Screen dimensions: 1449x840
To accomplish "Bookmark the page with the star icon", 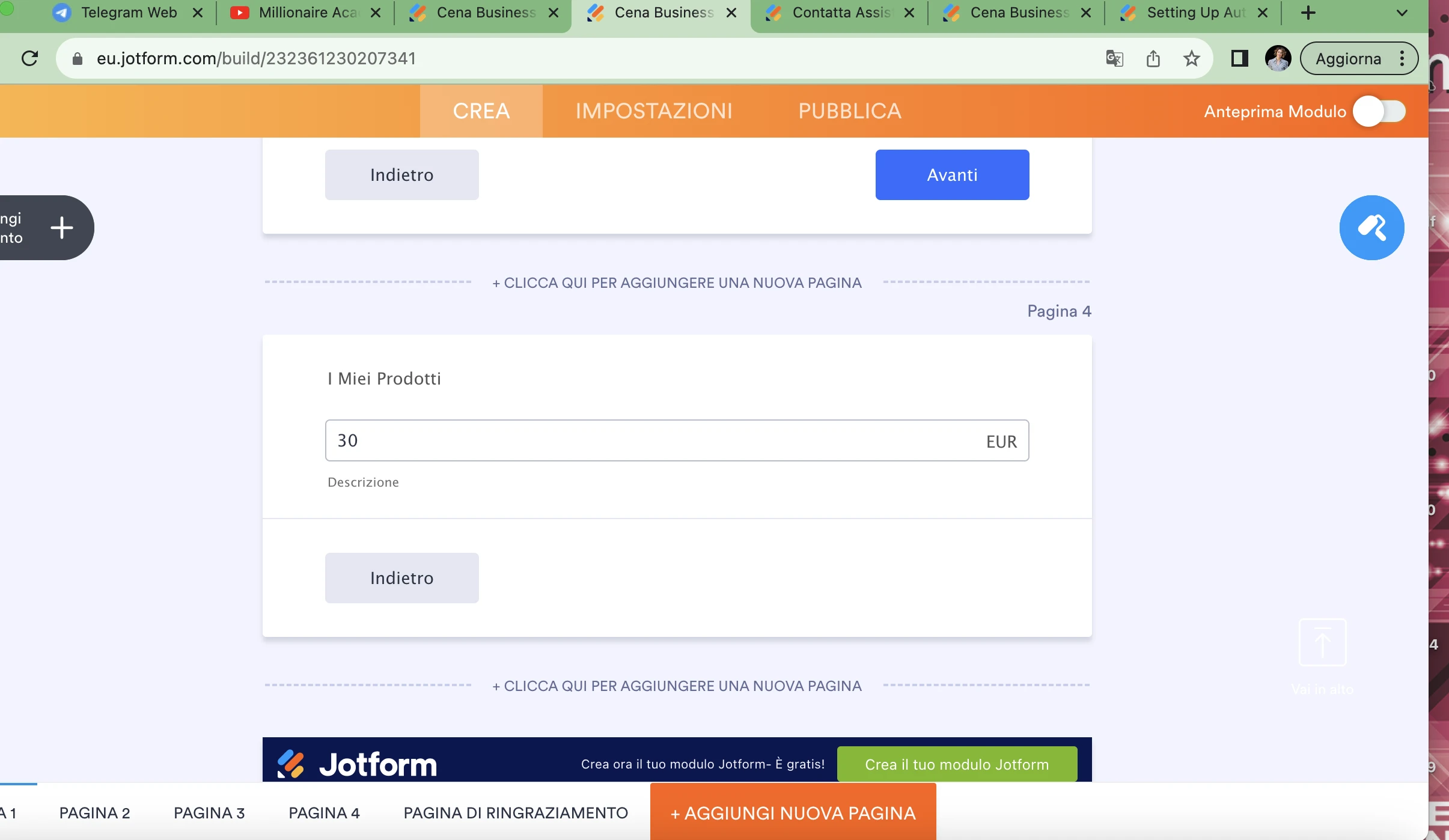I will pos(1191,58).
